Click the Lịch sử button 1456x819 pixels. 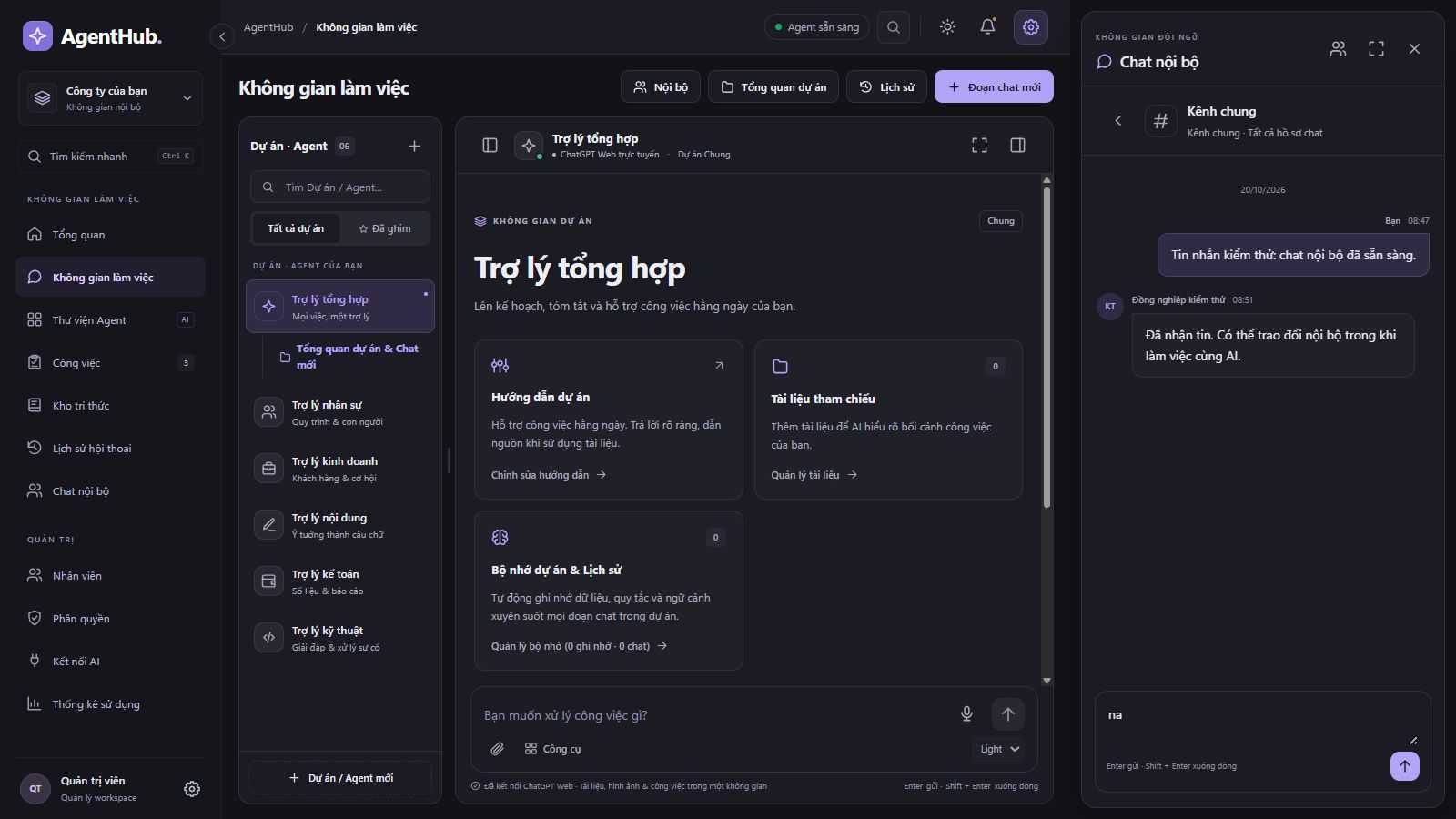tap(886, 87)
